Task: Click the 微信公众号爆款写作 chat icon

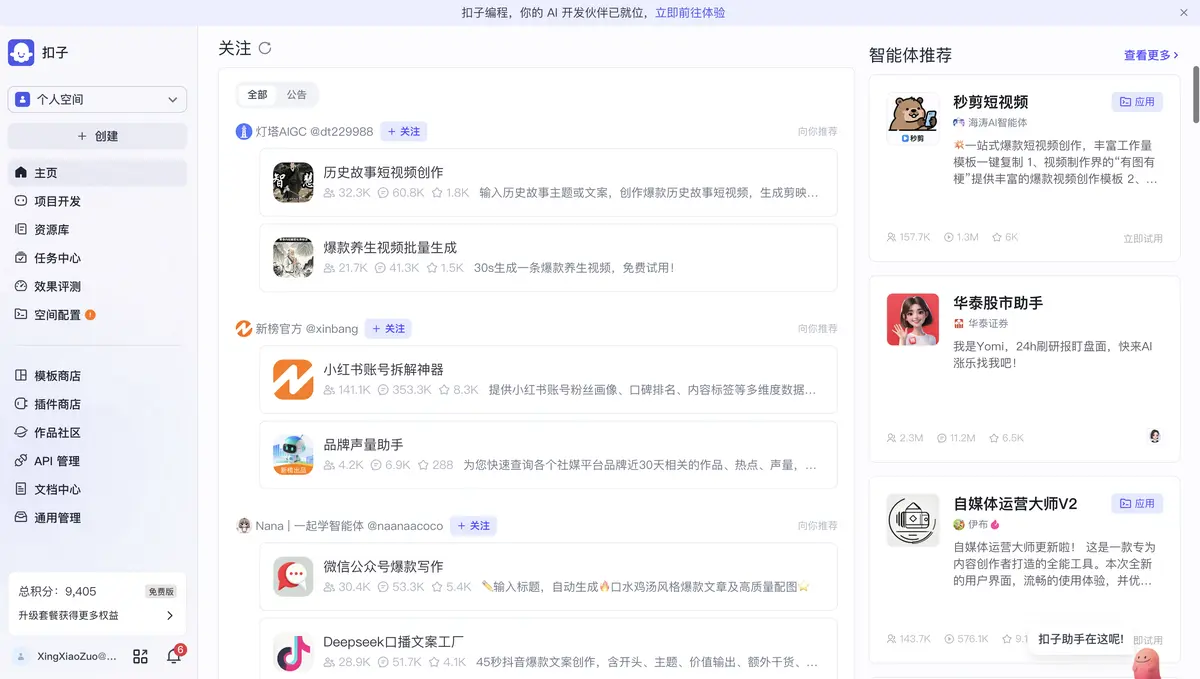Action: pyautogui.click(x=293, y=576)
